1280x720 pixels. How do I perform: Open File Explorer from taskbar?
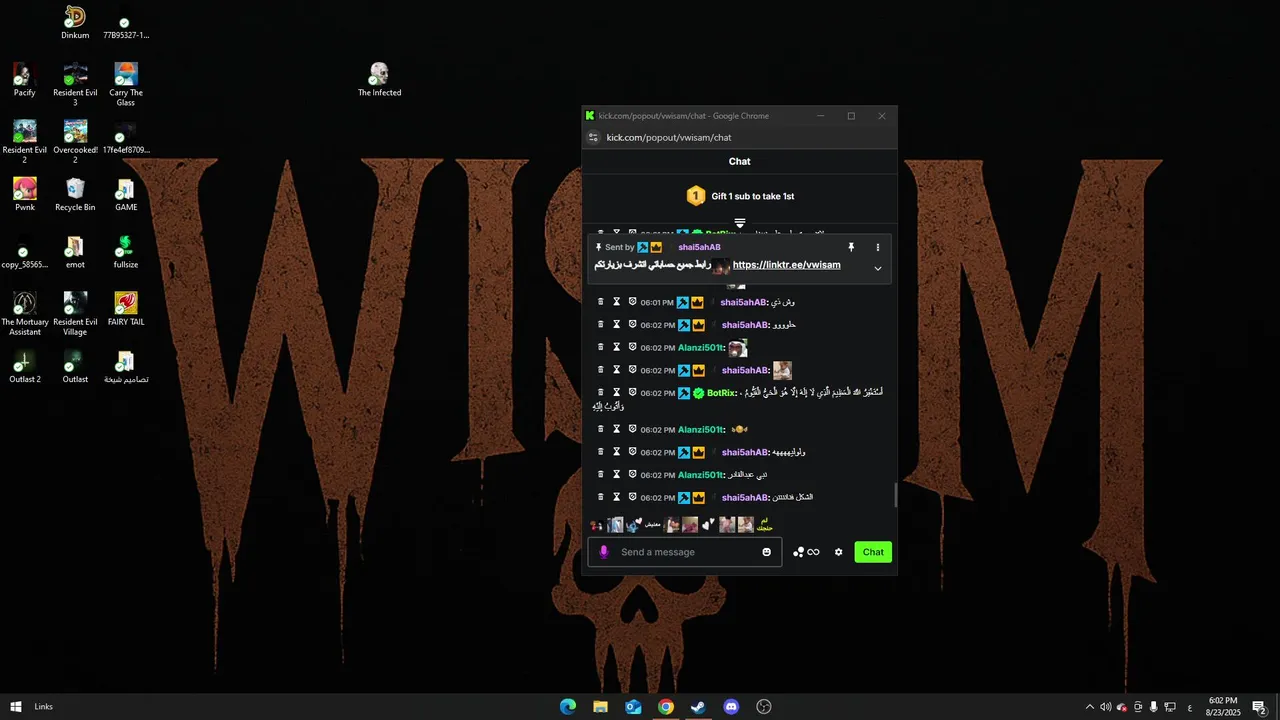[600, 707]
